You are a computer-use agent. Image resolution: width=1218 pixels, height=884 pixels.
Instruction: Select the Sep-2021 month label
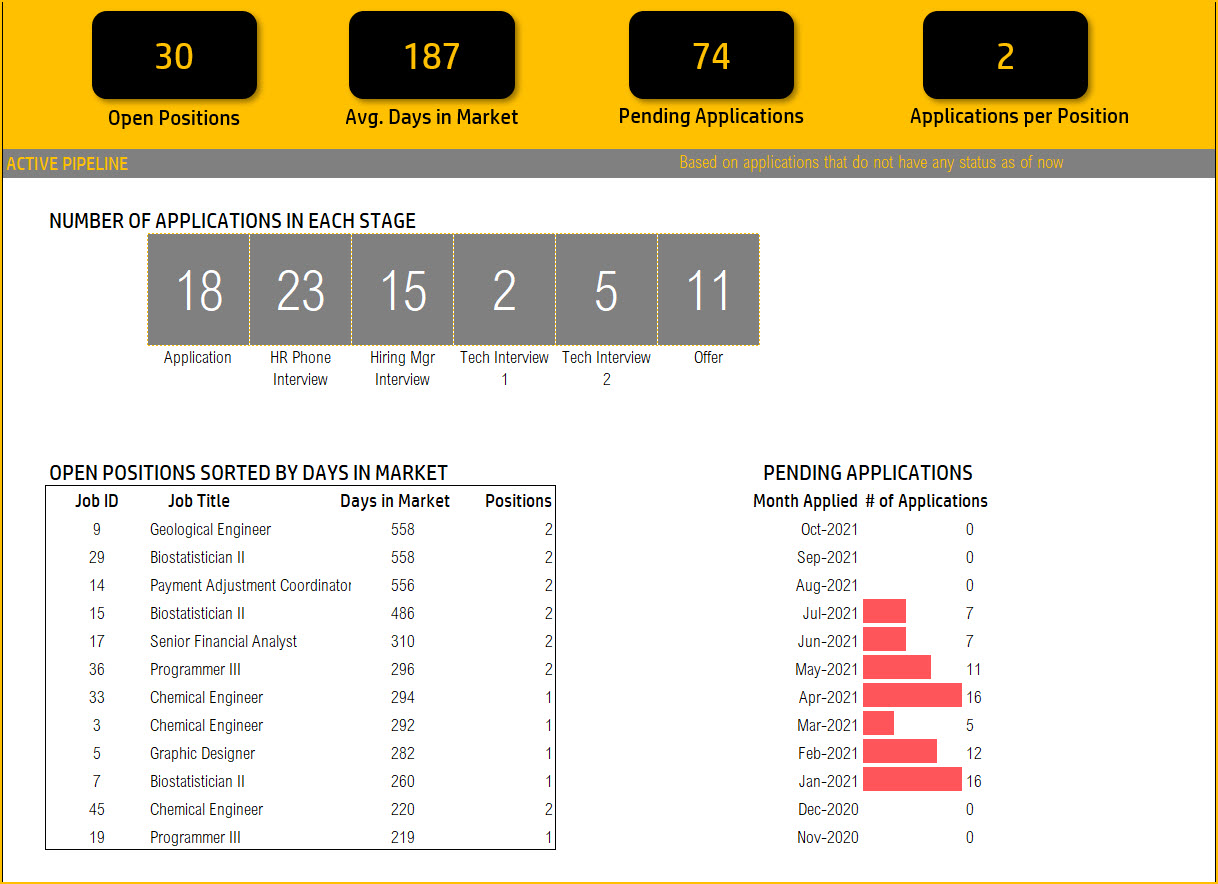[x=827, y=557]
